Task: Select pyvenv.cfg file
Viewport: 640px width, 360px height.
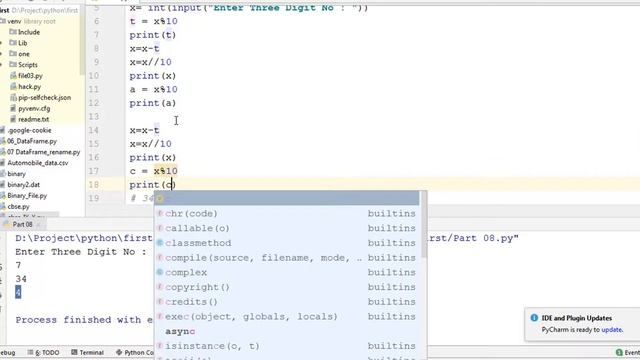Action: coord(34,109)
